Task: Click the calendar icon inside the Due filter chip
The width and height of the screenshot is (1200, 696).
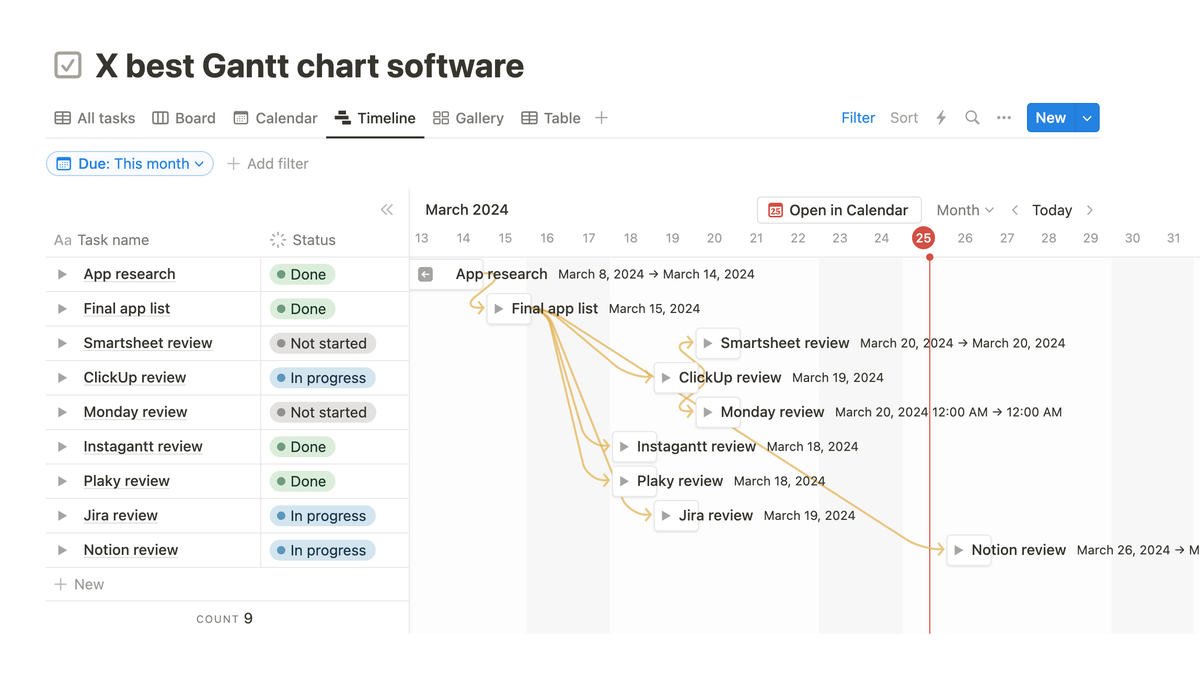Action: point(62,163)
